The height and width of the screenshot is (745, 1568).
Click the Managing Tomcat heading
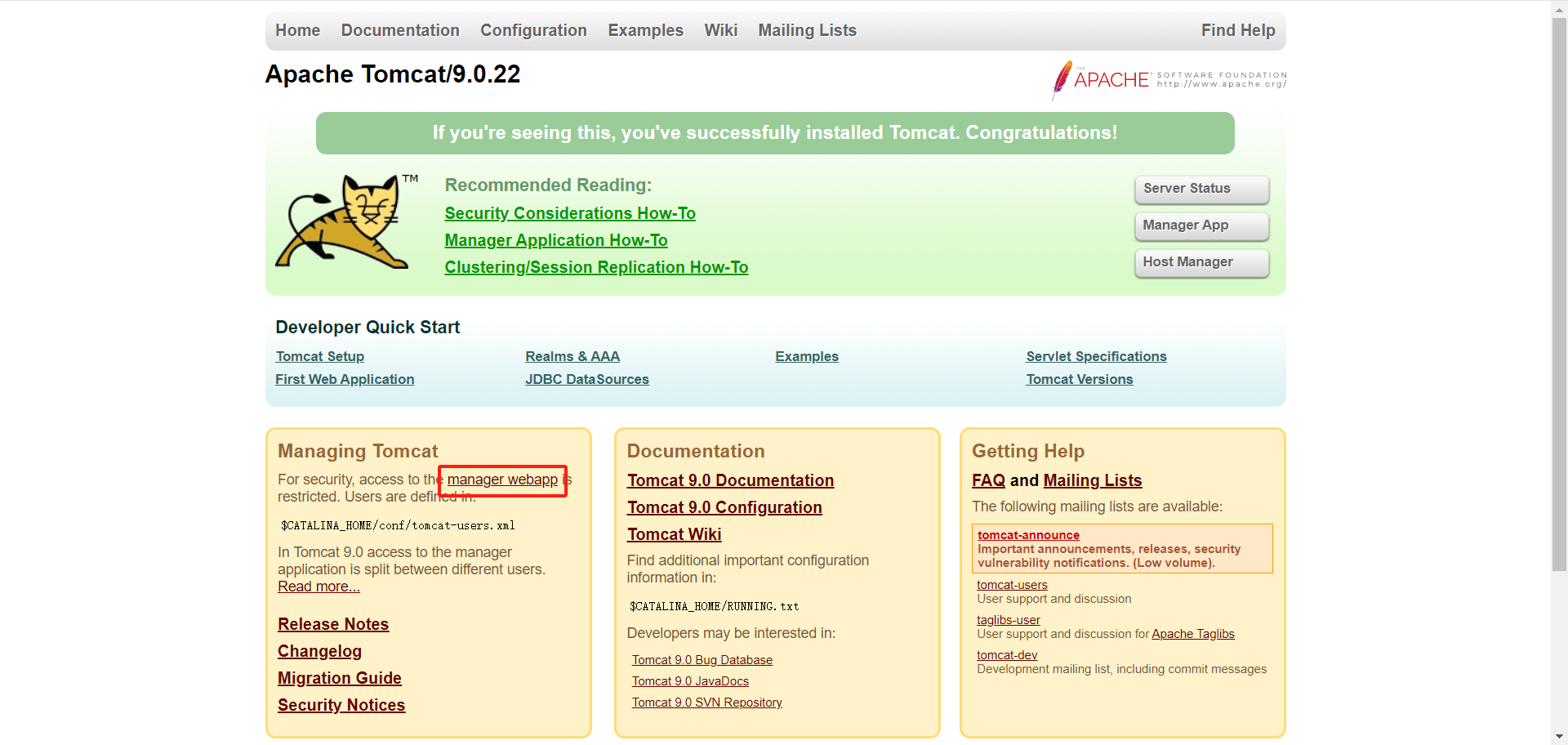358,451
